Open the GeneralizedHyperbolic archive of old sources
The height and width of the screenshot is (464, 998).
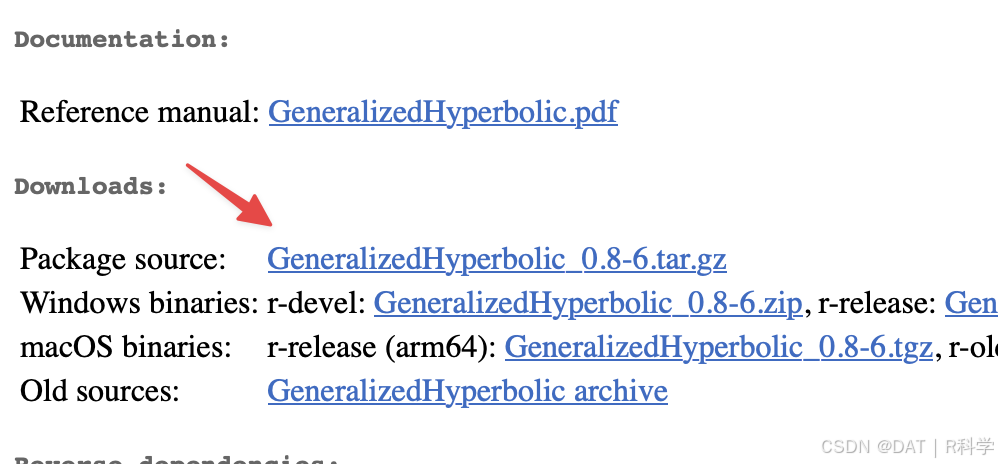pos(467,391)
